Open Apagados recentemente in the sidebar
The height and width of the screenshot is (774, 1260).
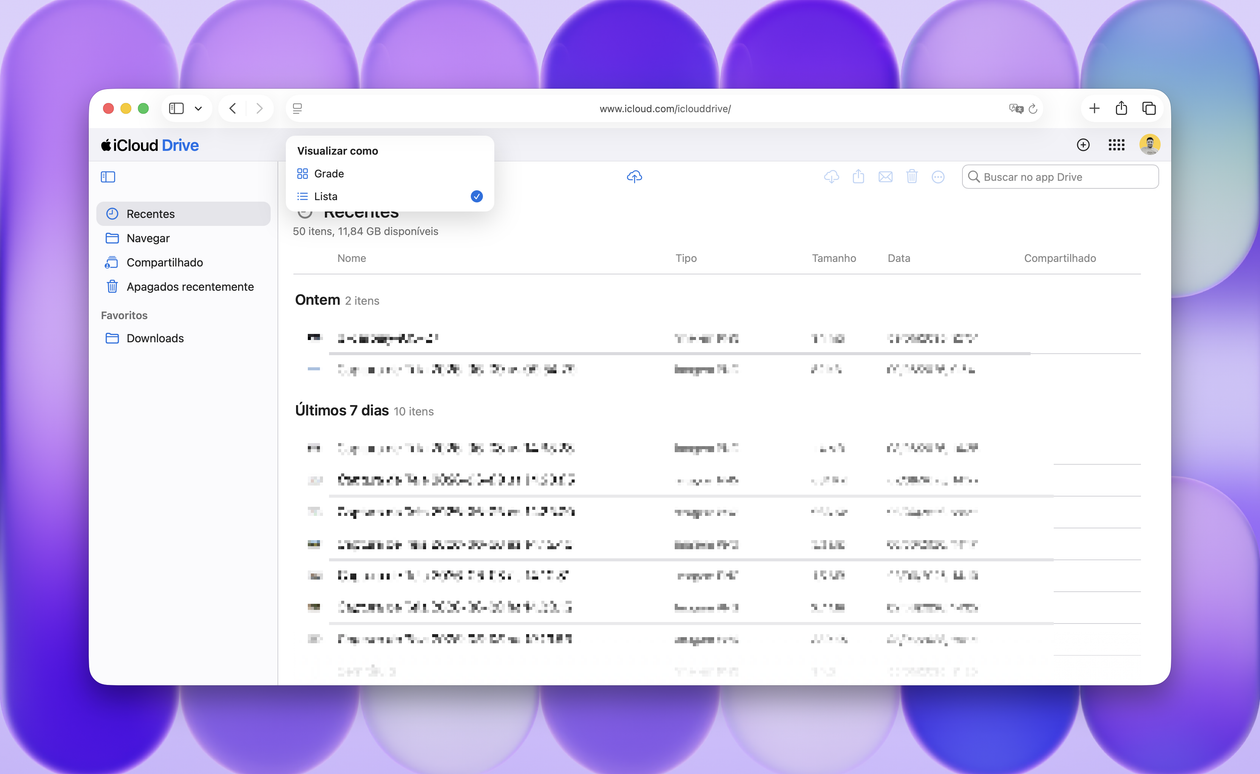coord(184,287)
